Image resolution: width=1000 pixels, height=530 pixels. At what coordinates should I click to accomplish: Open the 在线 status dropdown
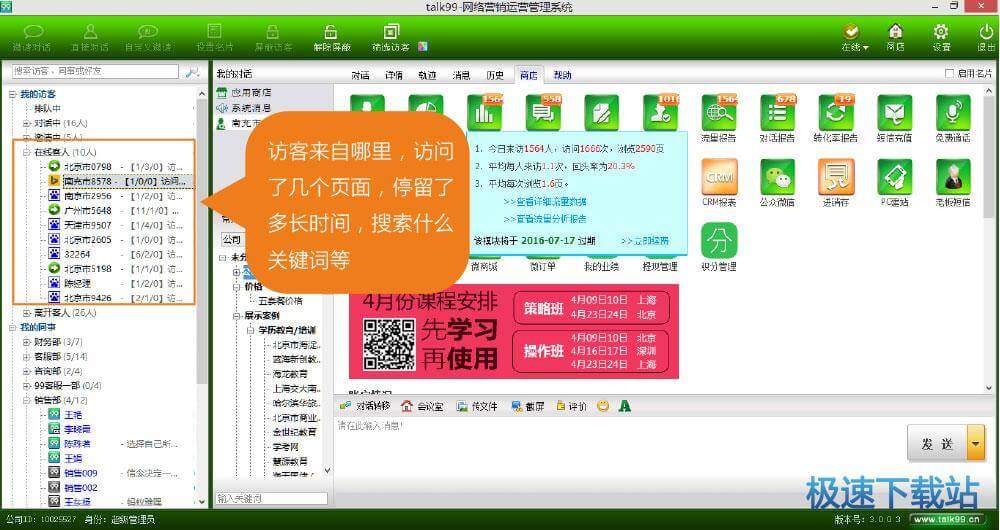855,47
